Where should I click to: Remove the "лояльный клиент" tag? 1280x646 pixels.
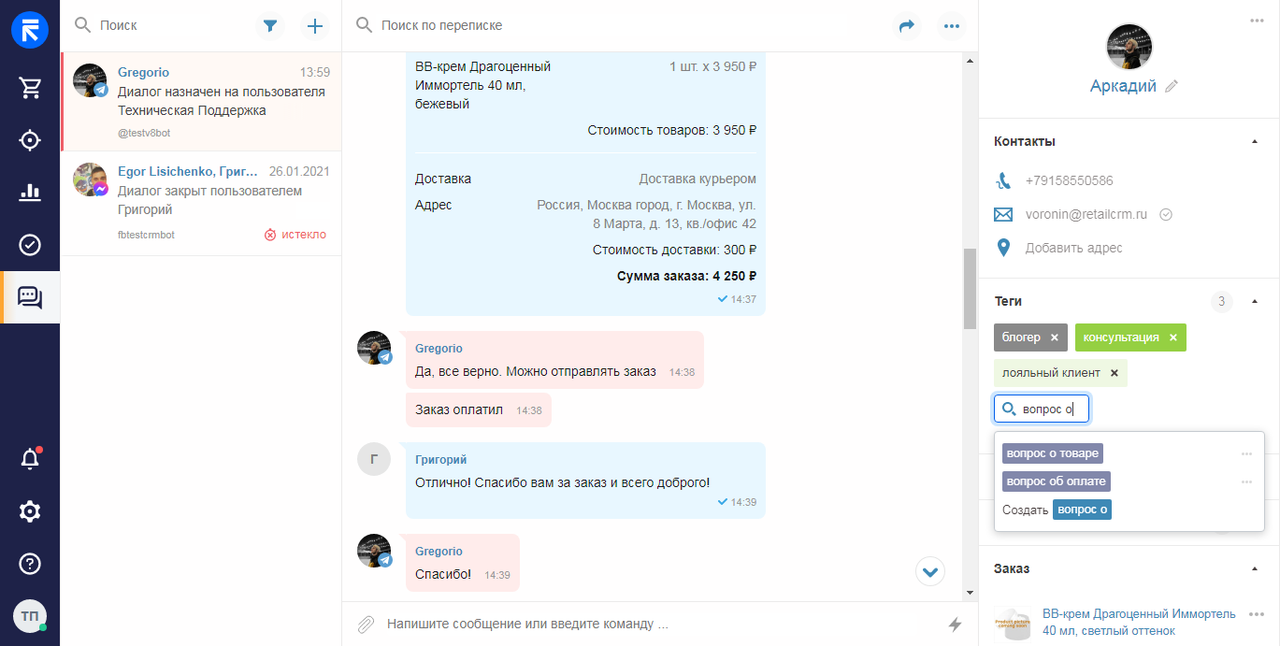1114,373
